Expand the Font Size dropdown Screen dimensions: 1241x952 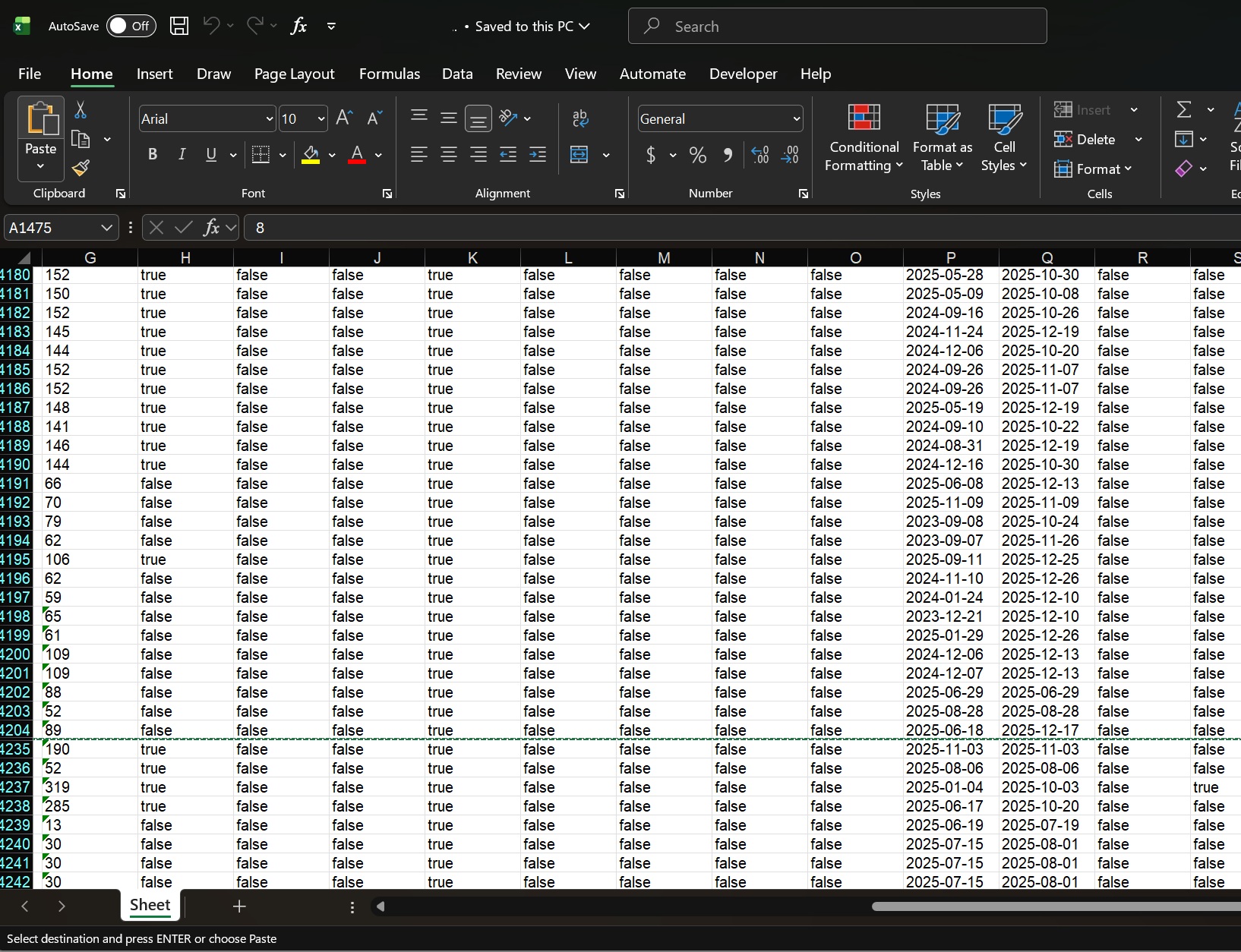[320, 118]
